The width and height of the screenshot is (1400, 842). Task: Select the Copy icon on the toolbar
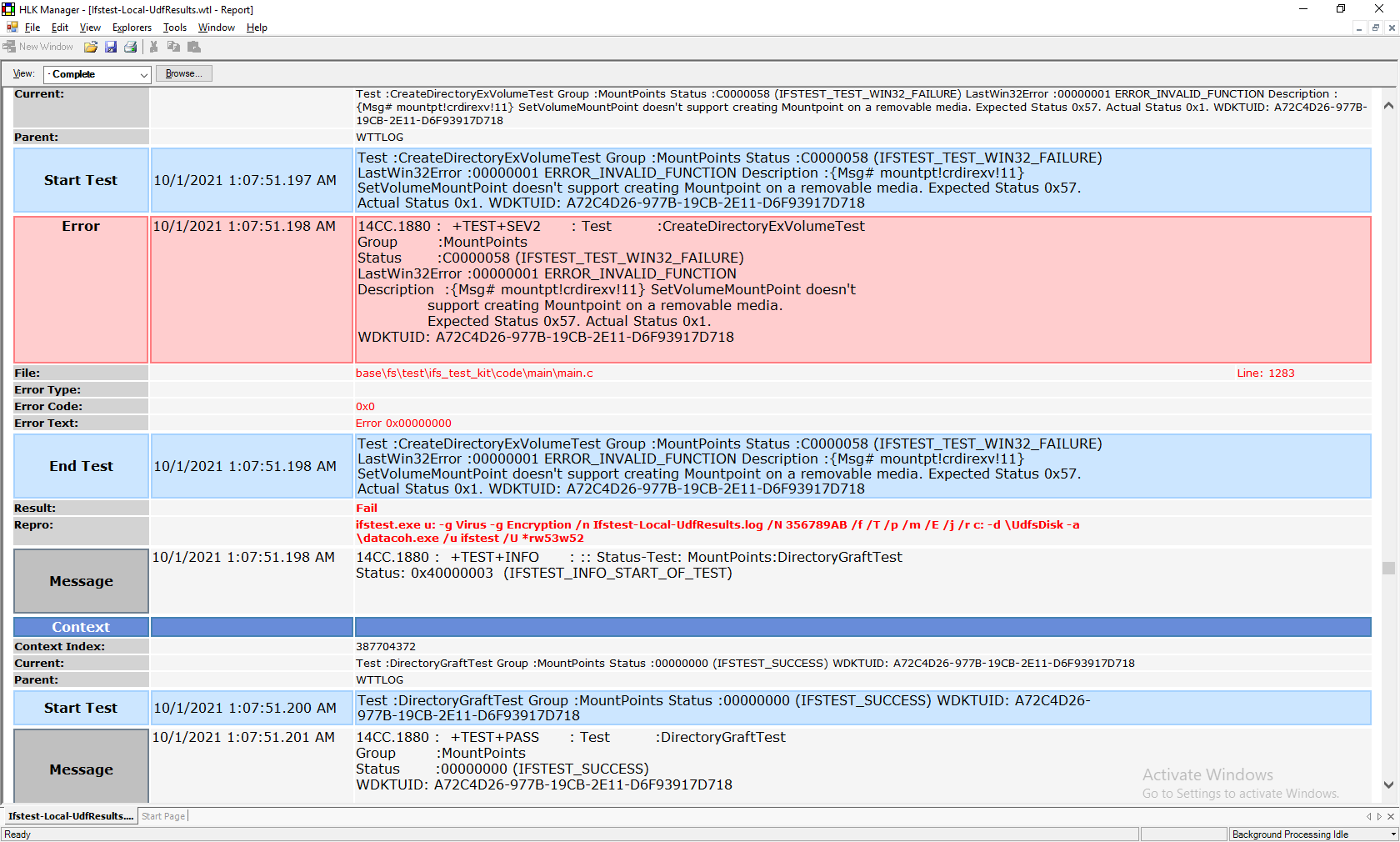tap(173, 47)
